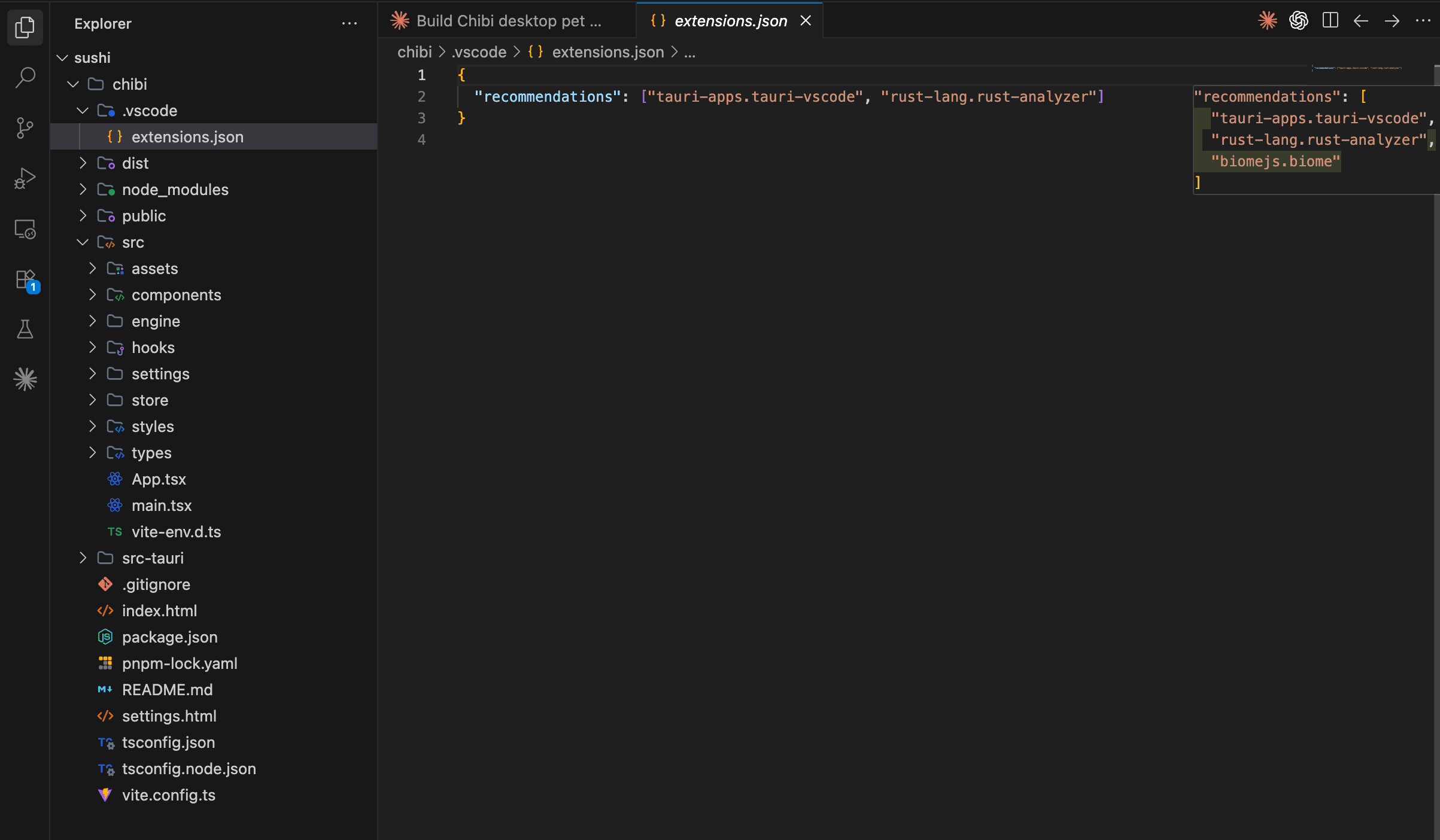Click the Claude icon in editor title bar

(1267, 20)
